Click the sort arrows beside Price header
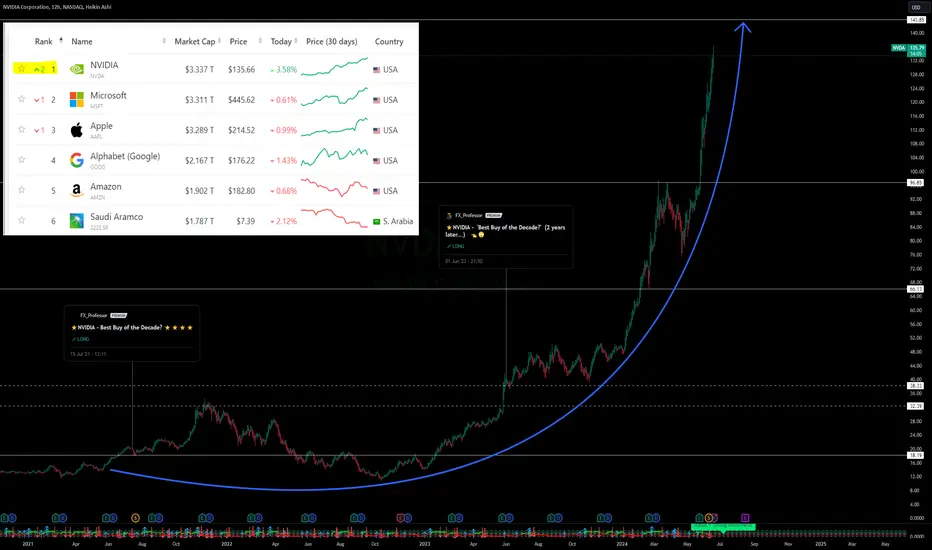932x550 pixels. pyautogui.click(x=260, y=41)
